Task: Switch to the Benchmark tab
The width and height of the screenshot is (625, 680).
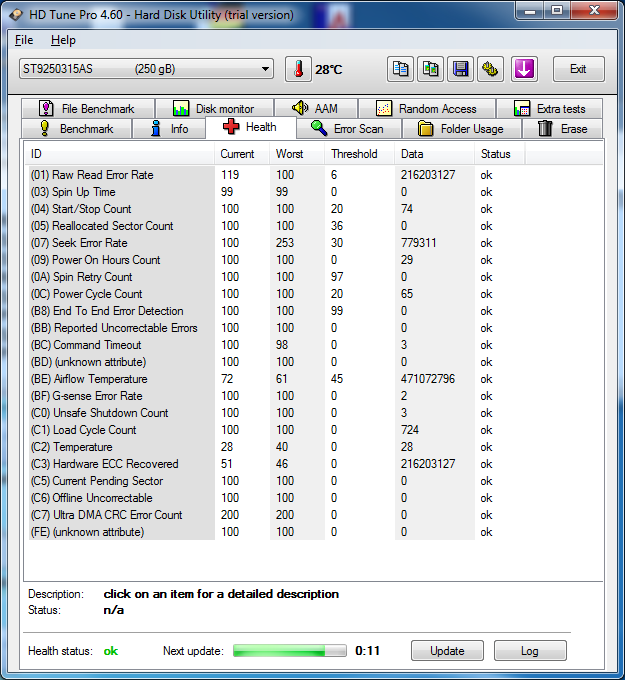Action: point(76,129)
